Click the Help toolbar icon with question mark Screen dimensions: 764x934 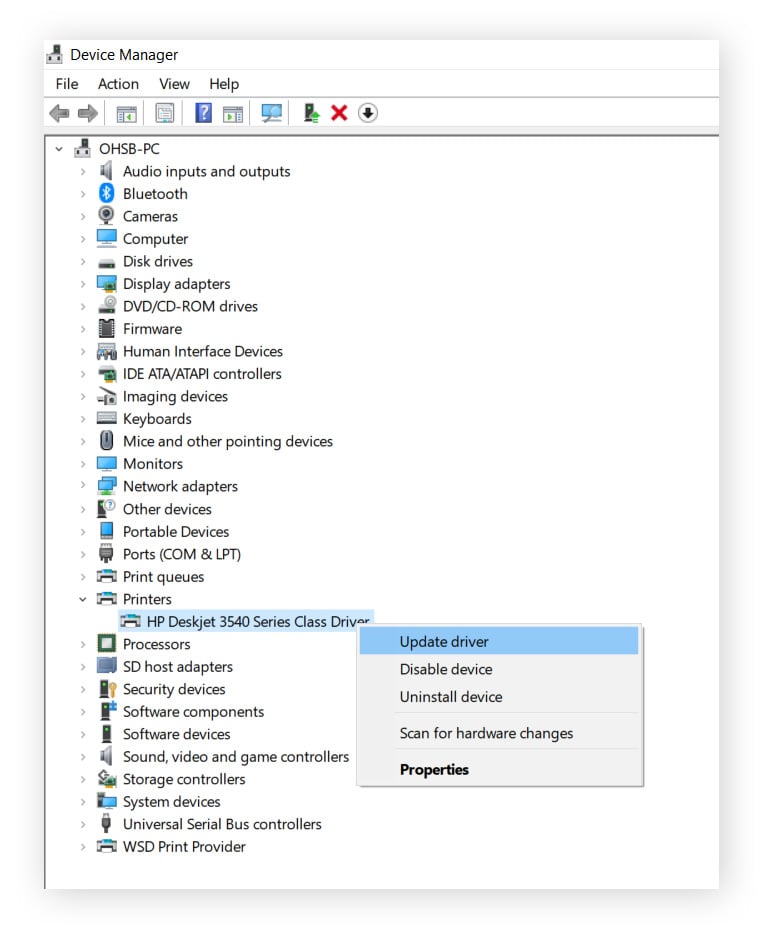coord(203,113)
